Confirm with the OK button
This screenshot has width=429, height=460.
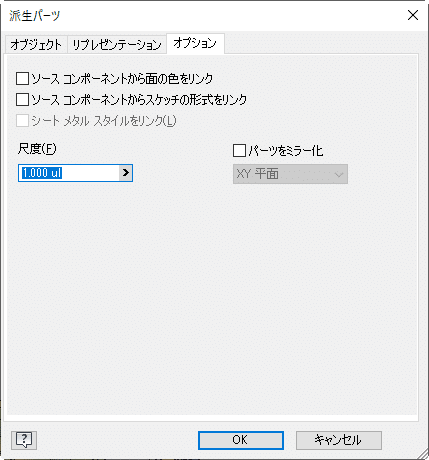[x=241, y=440]
